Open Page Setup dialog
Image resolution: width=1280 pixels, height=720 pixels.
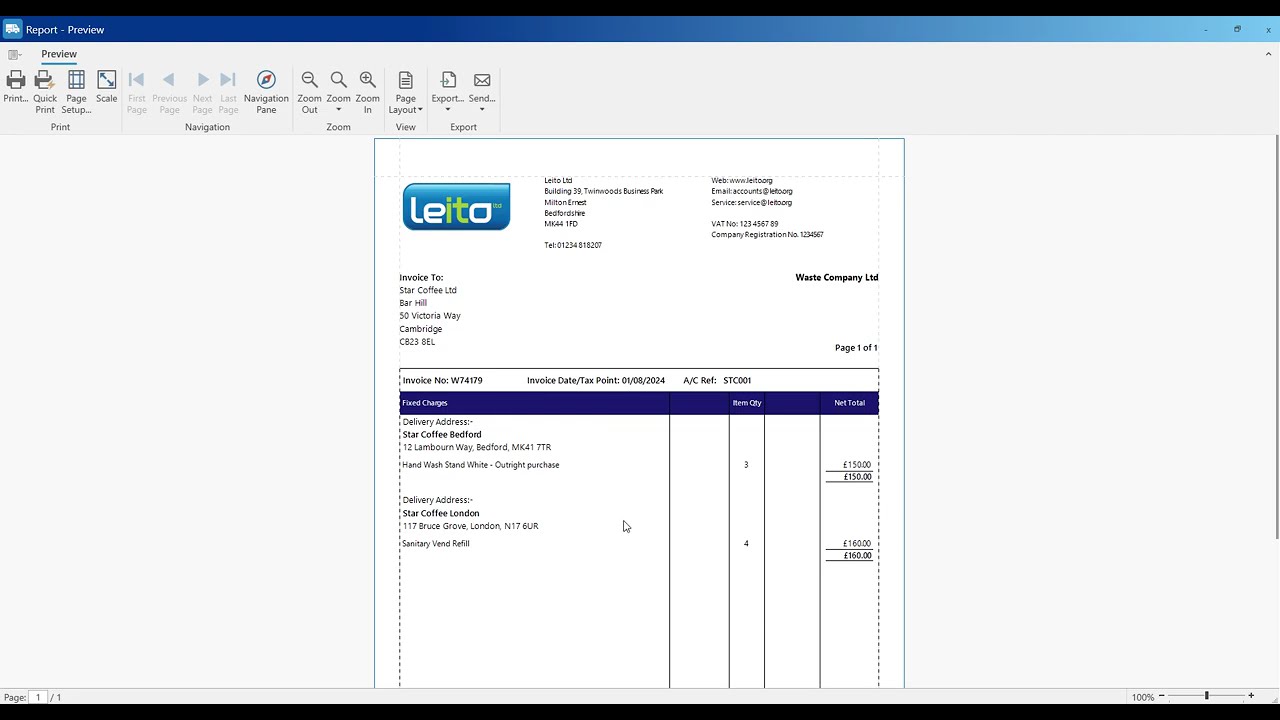pyautogui.click(x=76, y=92)
